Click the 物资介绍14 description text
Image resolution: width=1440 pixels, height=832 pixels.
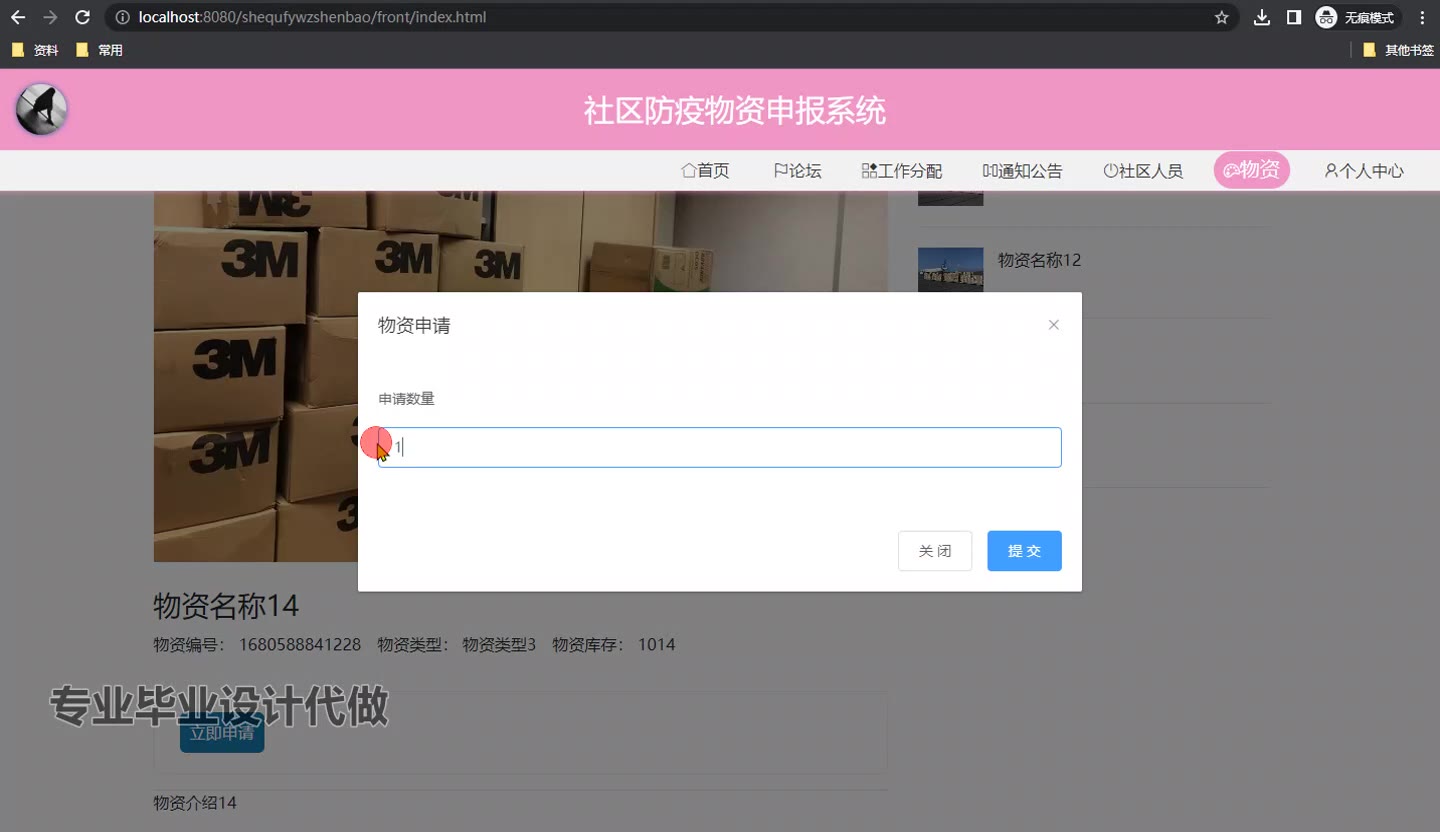tap(195, 803)
